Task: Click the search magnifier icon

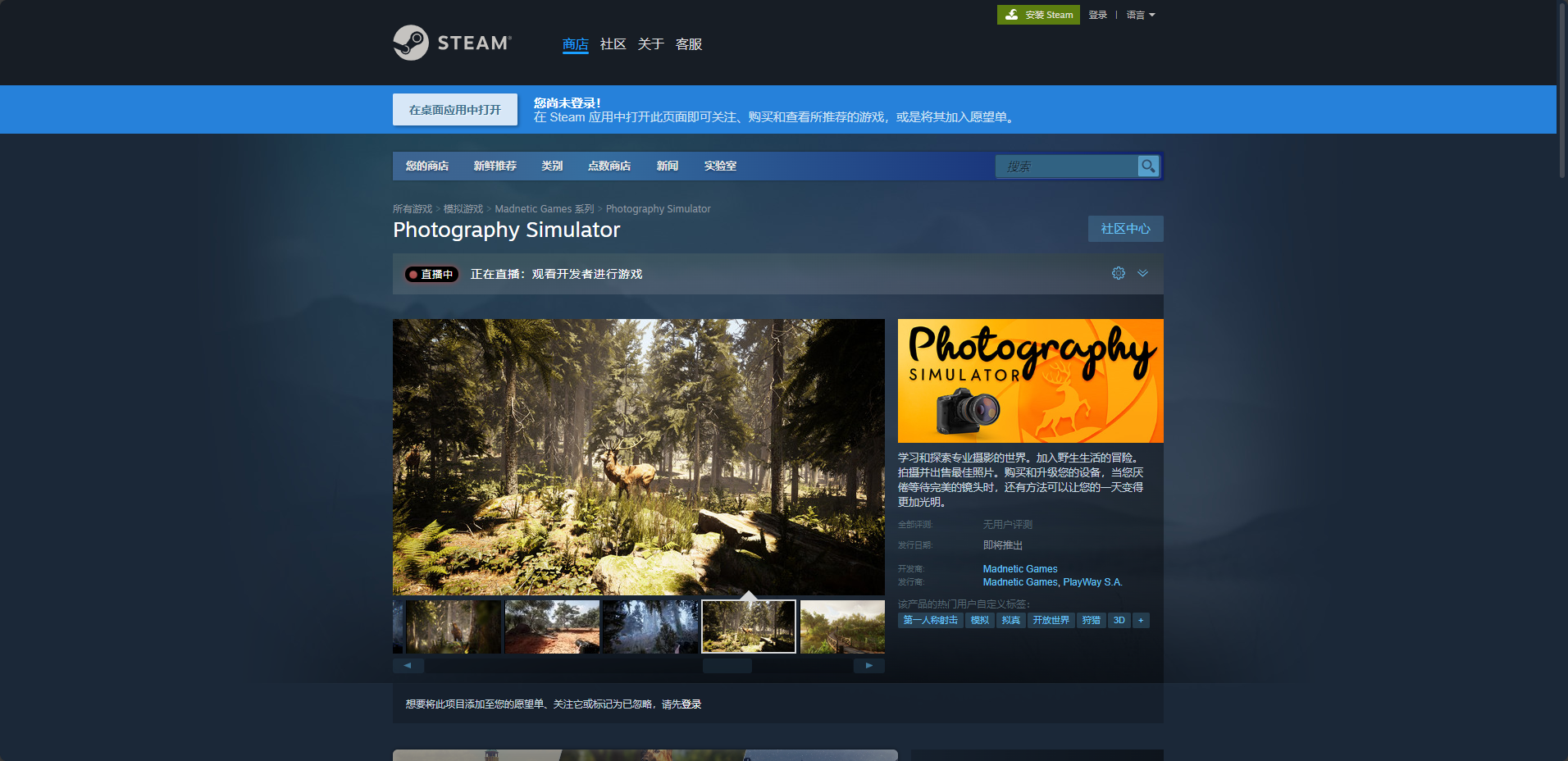Action: click(1148, 166)
